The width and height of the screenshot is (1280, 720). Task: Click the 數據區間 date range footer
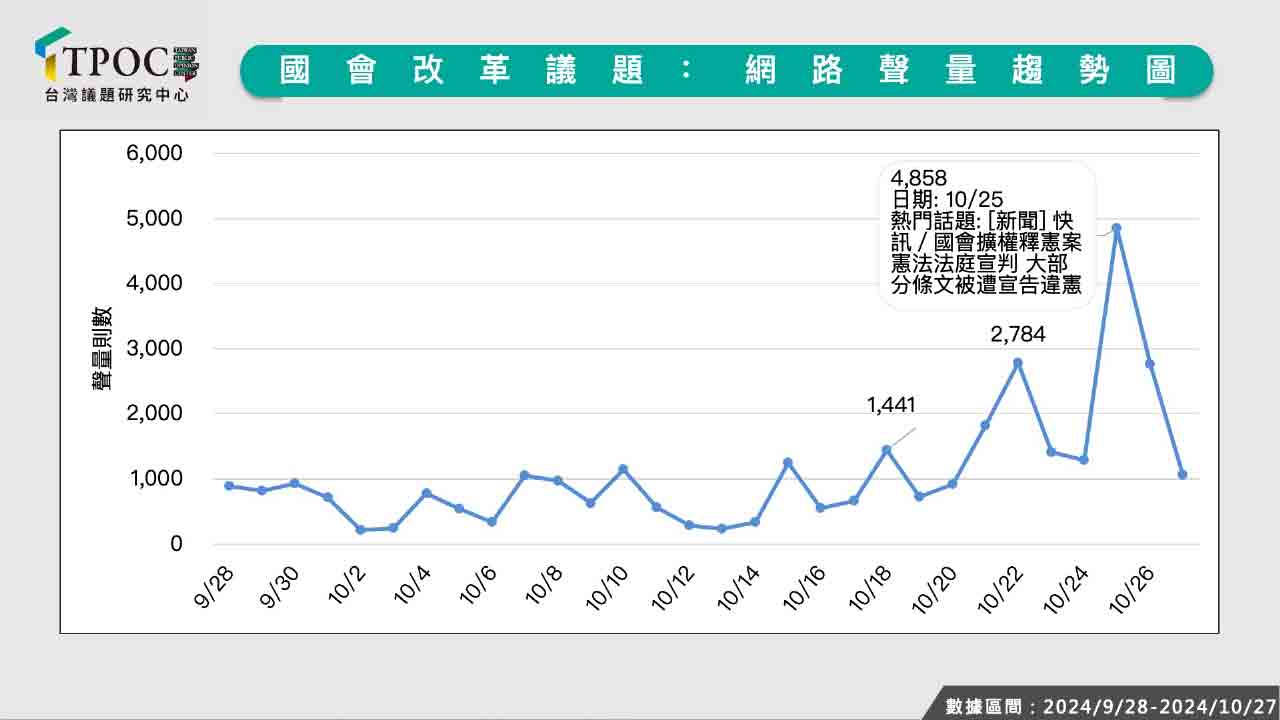1110,706
